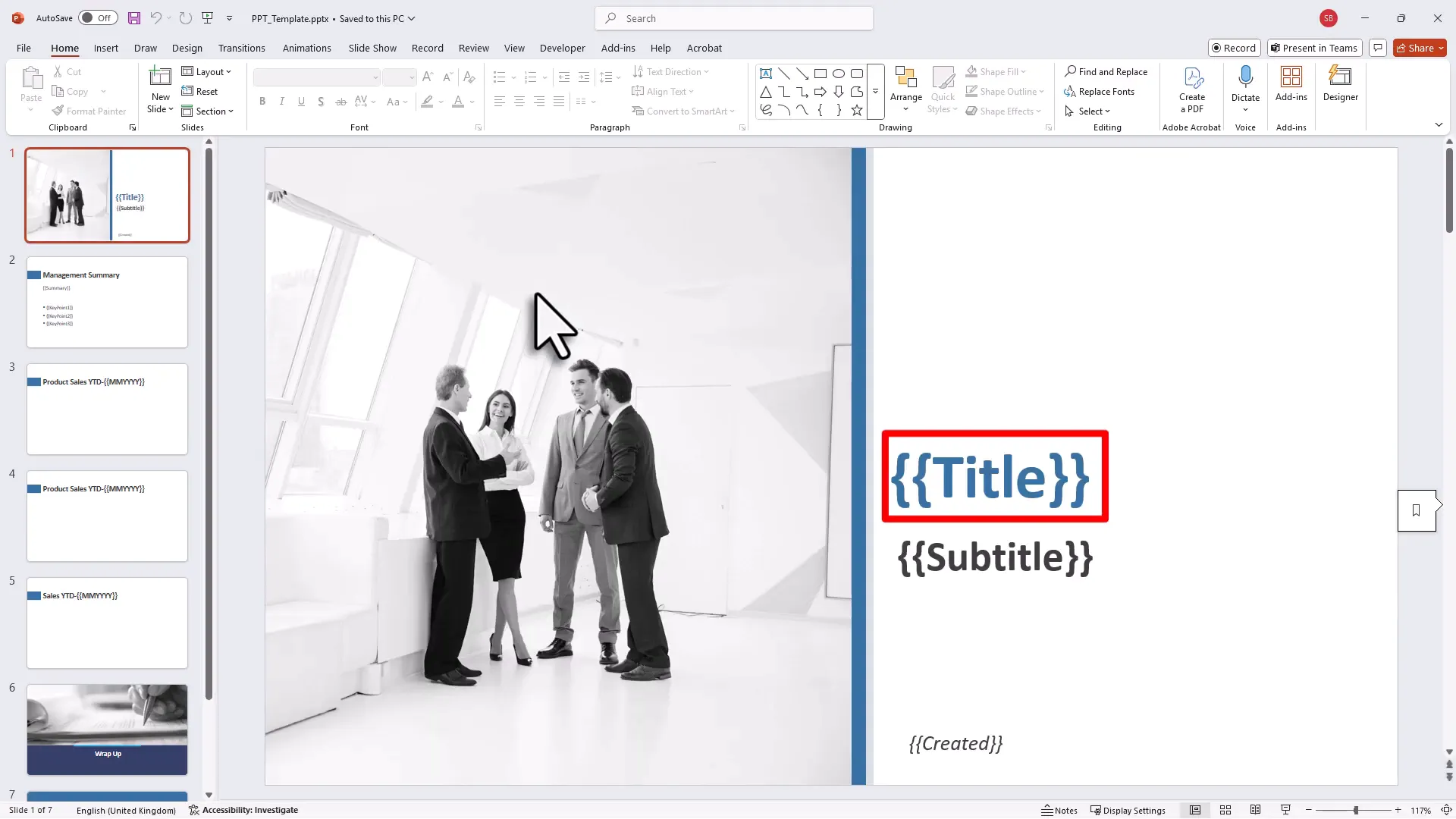Apply bold formatting

[x=262, y=101]
